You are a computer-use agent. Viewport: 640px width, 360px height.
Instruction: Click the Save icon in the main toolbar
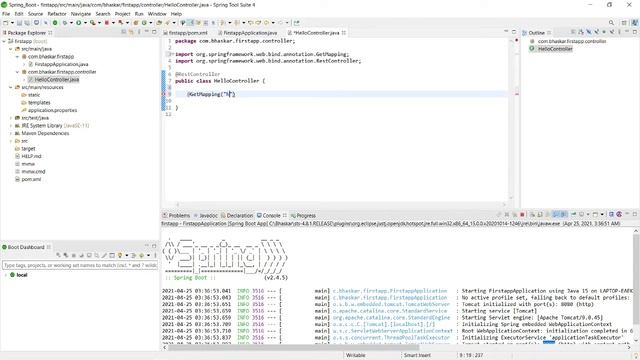coord(19,23)
